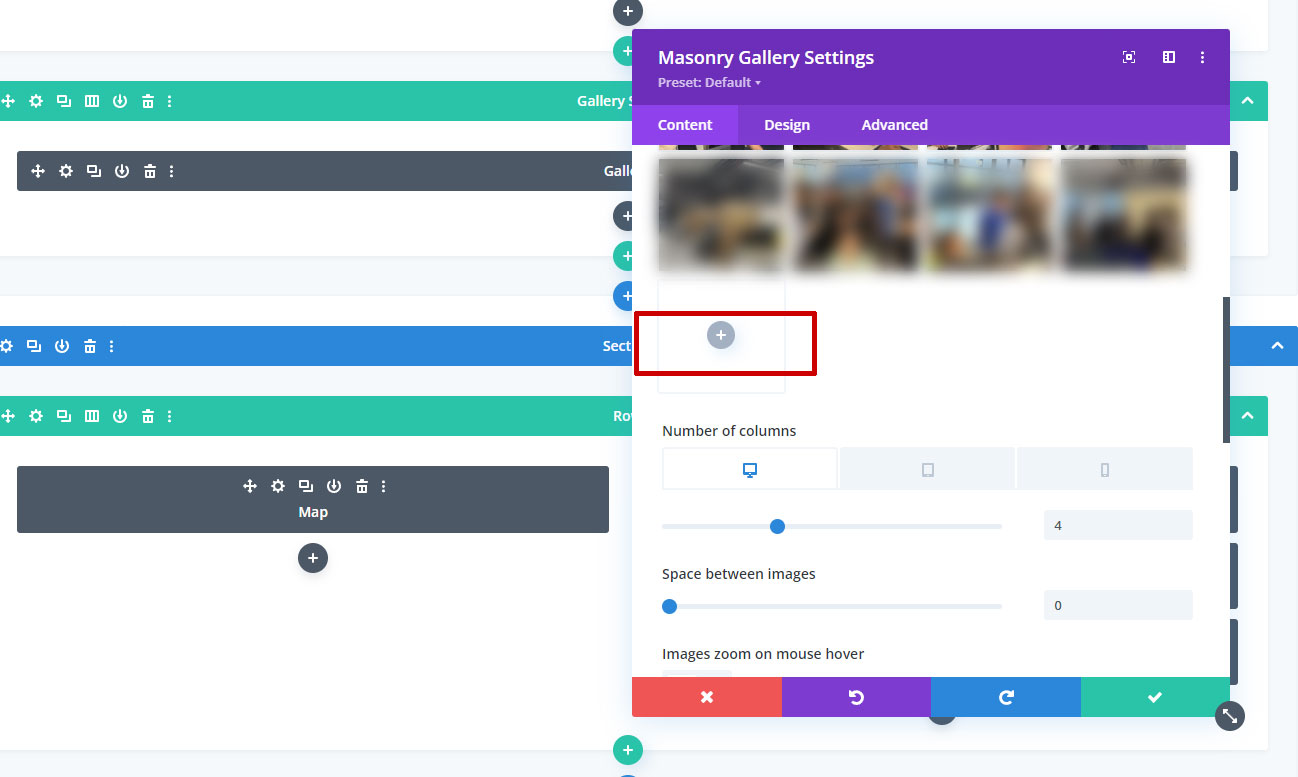Add new section with blue plus button

point(622,296)
